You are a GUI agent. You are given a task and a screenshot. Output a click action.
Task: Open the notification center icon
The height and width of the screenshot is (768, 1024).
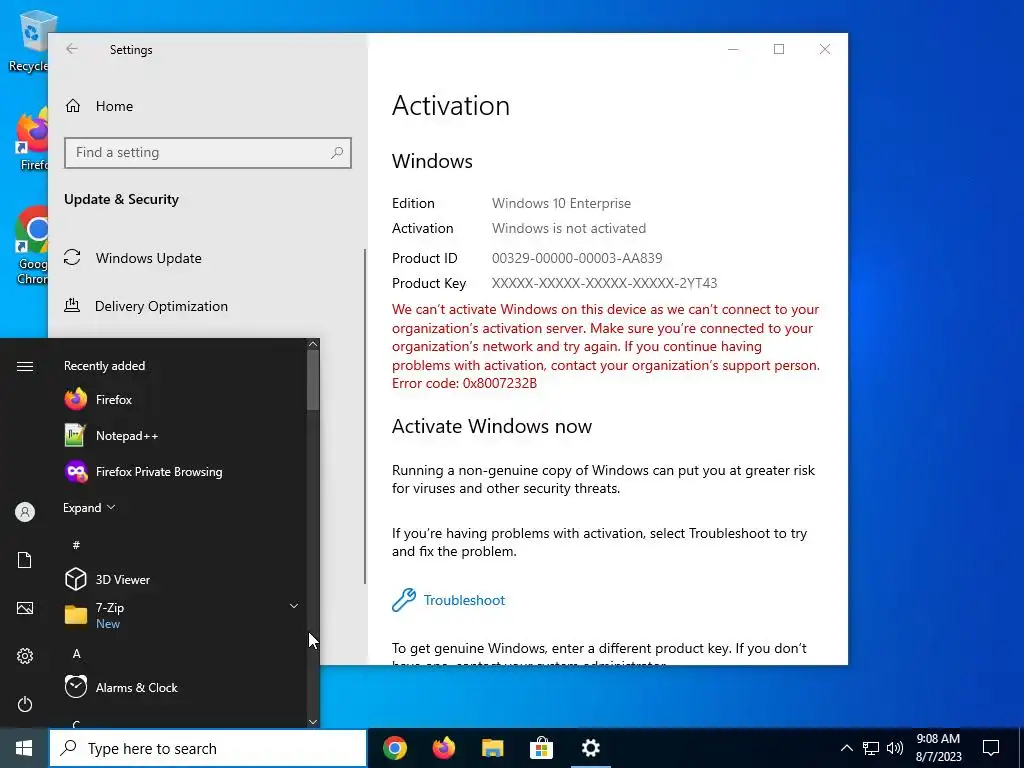991,748
